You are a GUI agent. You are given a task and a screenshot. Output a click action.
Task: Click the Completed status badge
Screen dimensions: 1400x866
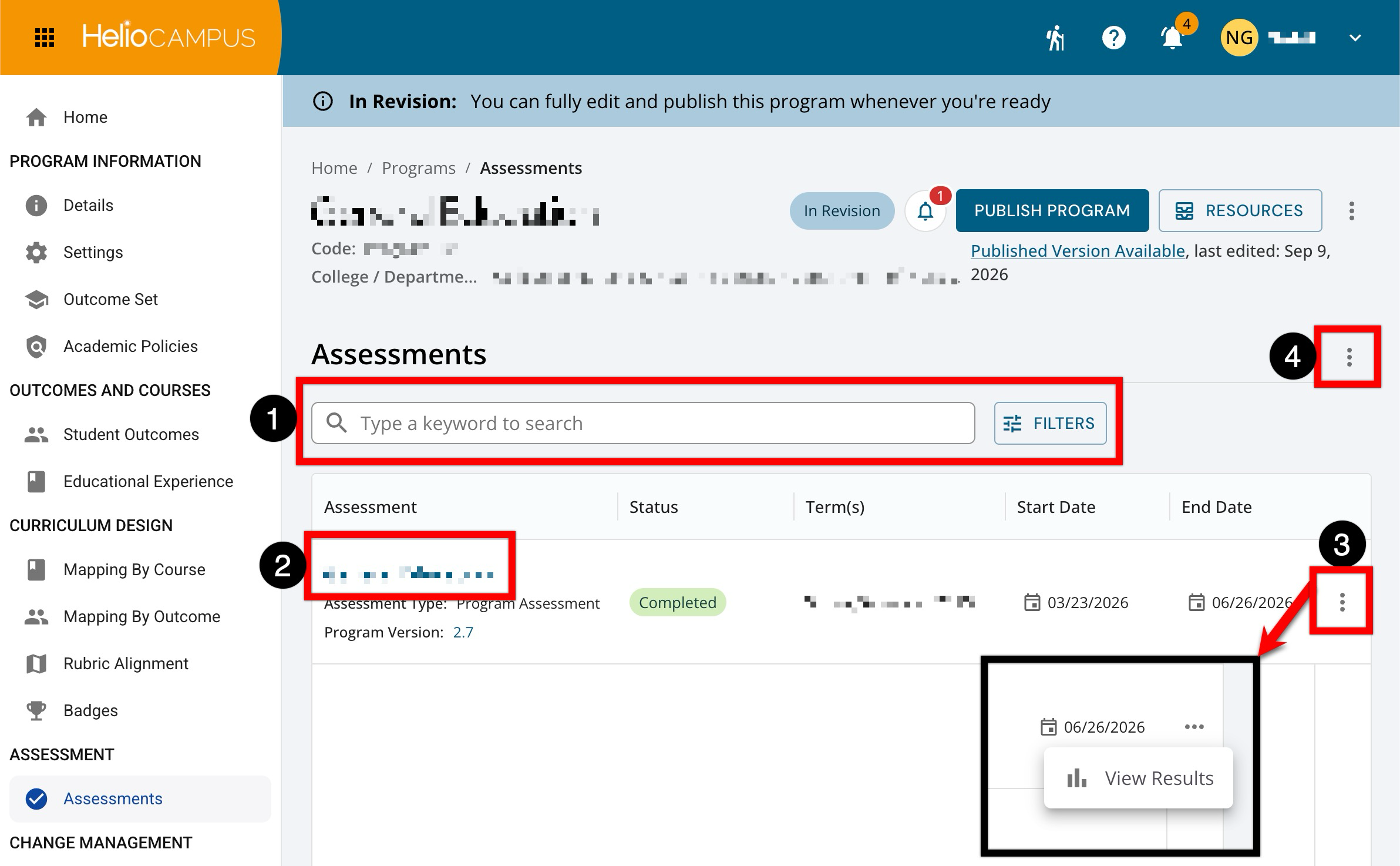(x=678, y=602)
